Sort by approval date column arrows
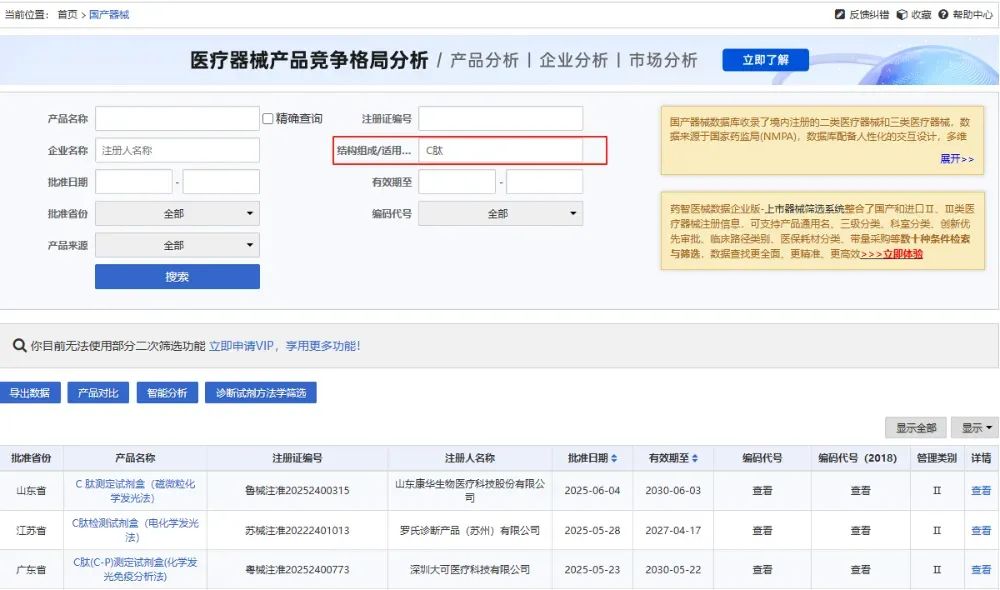The height and width of the screenshot is (590, 1000). click(614, 459)
